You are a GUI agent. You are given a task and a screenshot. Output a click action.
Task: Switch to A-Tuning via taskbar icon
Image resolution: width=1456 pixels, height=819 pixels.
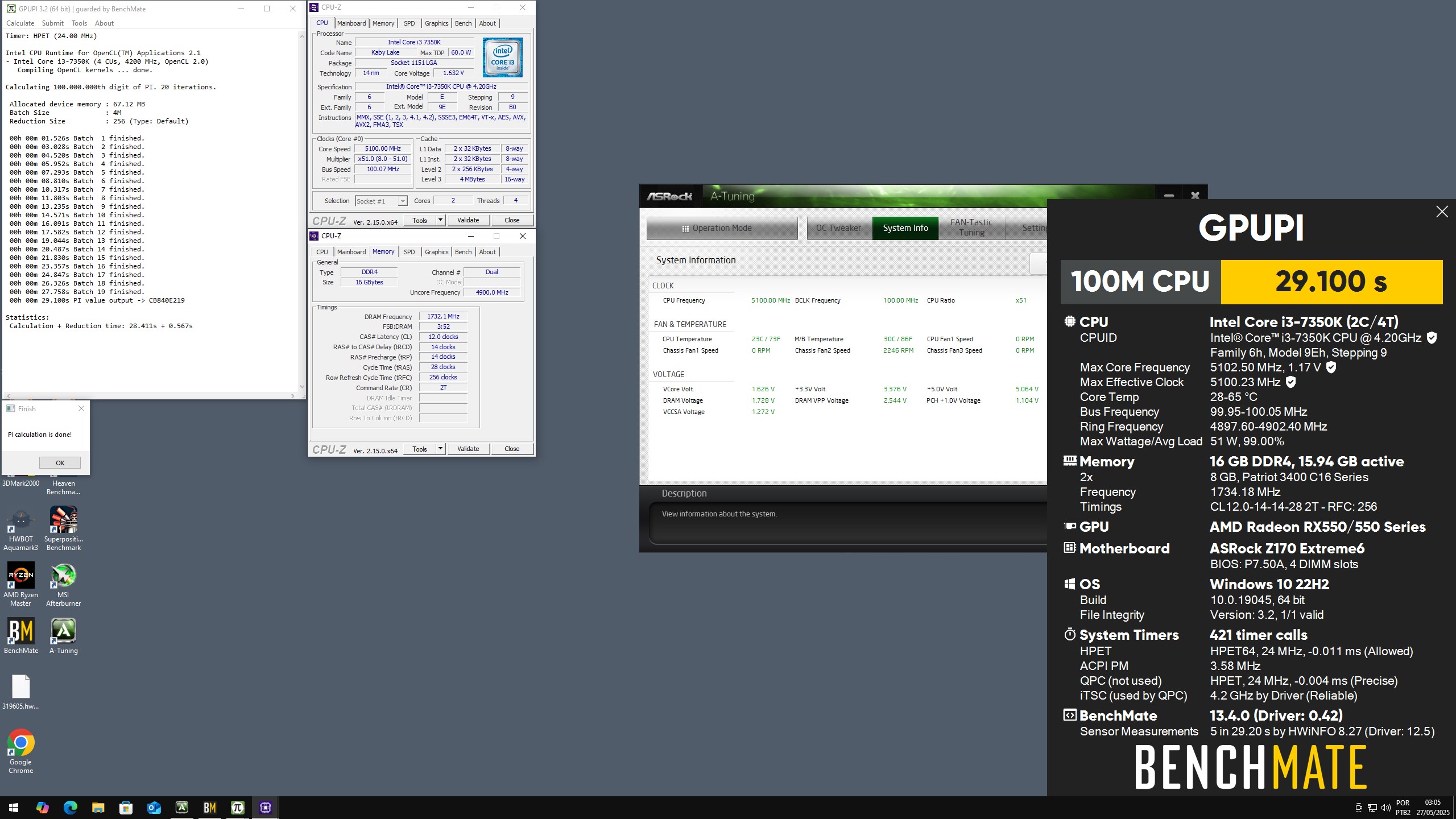pyautogui.click(x=181, y=808)
